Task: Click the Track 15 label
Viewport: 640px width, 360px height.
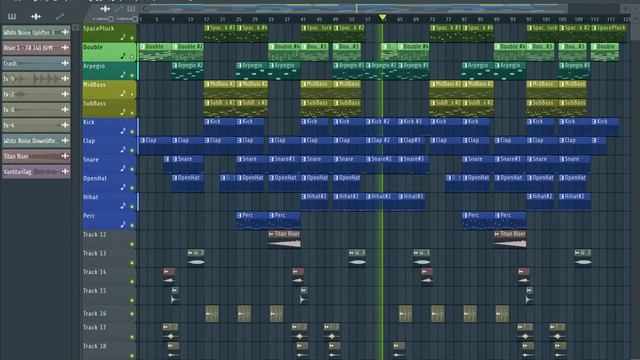Action: (94, 291)
